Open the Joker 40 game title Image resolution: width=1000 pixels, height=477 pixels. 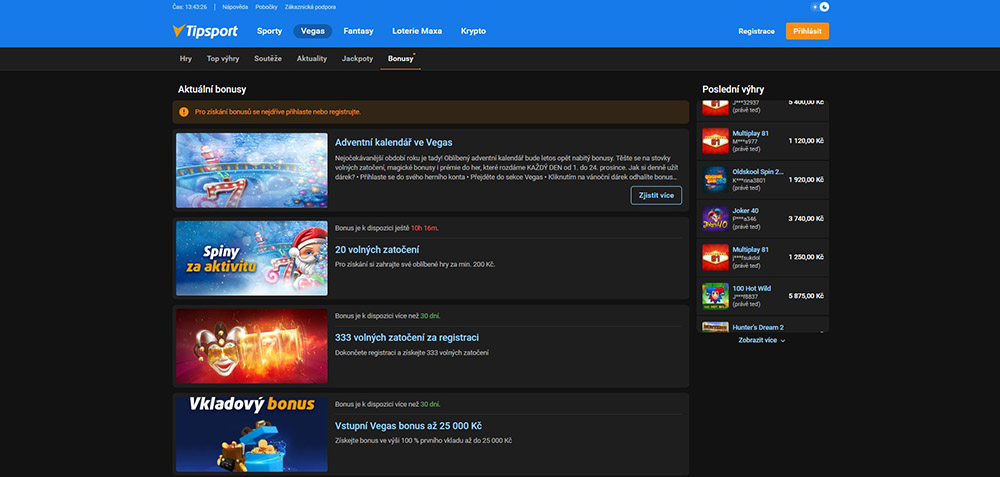746,210
